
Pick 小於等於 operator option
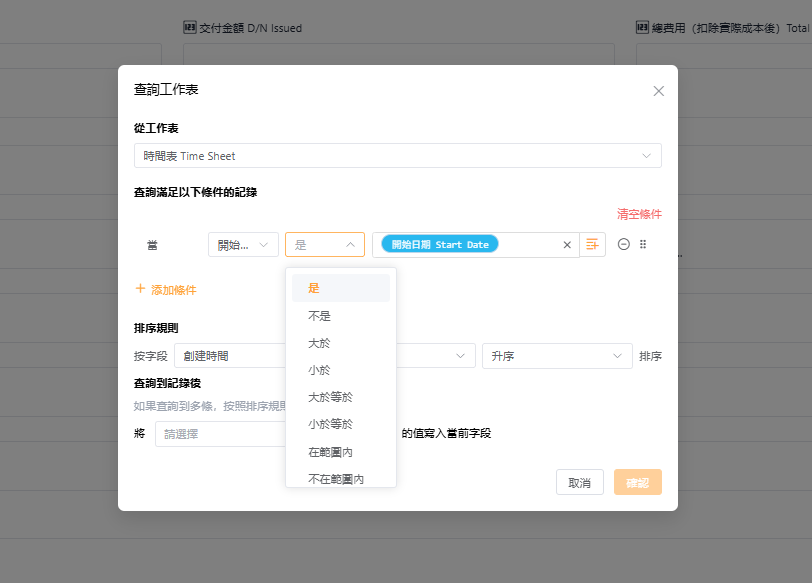pyautogui.click(x=331, y=424)
